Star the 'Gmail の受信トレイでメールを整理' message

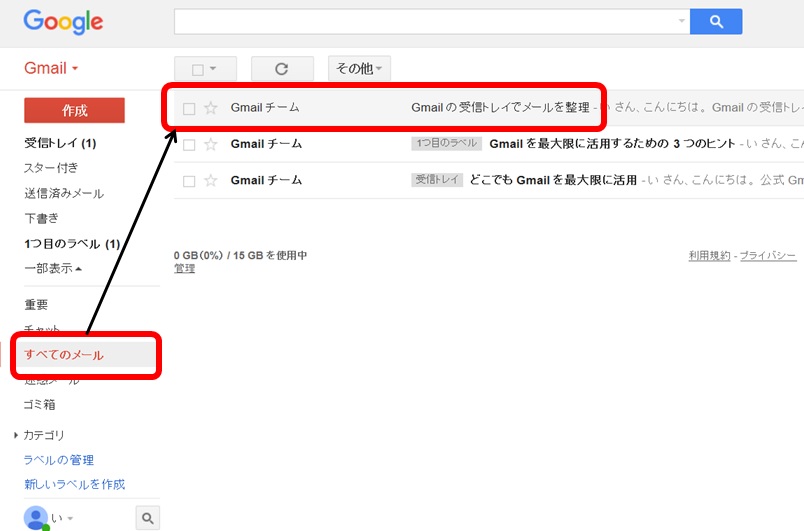(x=211, y=108)
